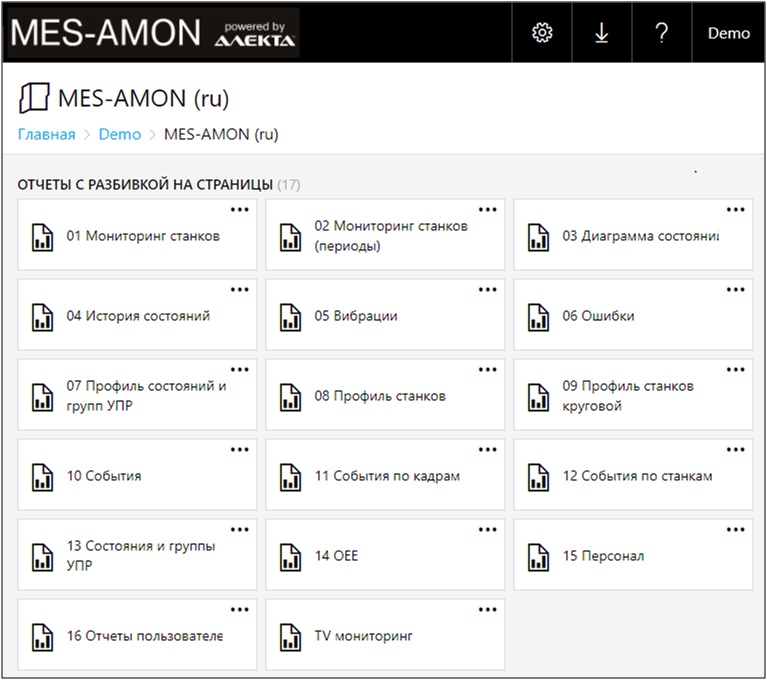Open the ellipsis menu for 06 Ошибки
The height and width of the screenshot is (680, 767).
coord(736,290)
